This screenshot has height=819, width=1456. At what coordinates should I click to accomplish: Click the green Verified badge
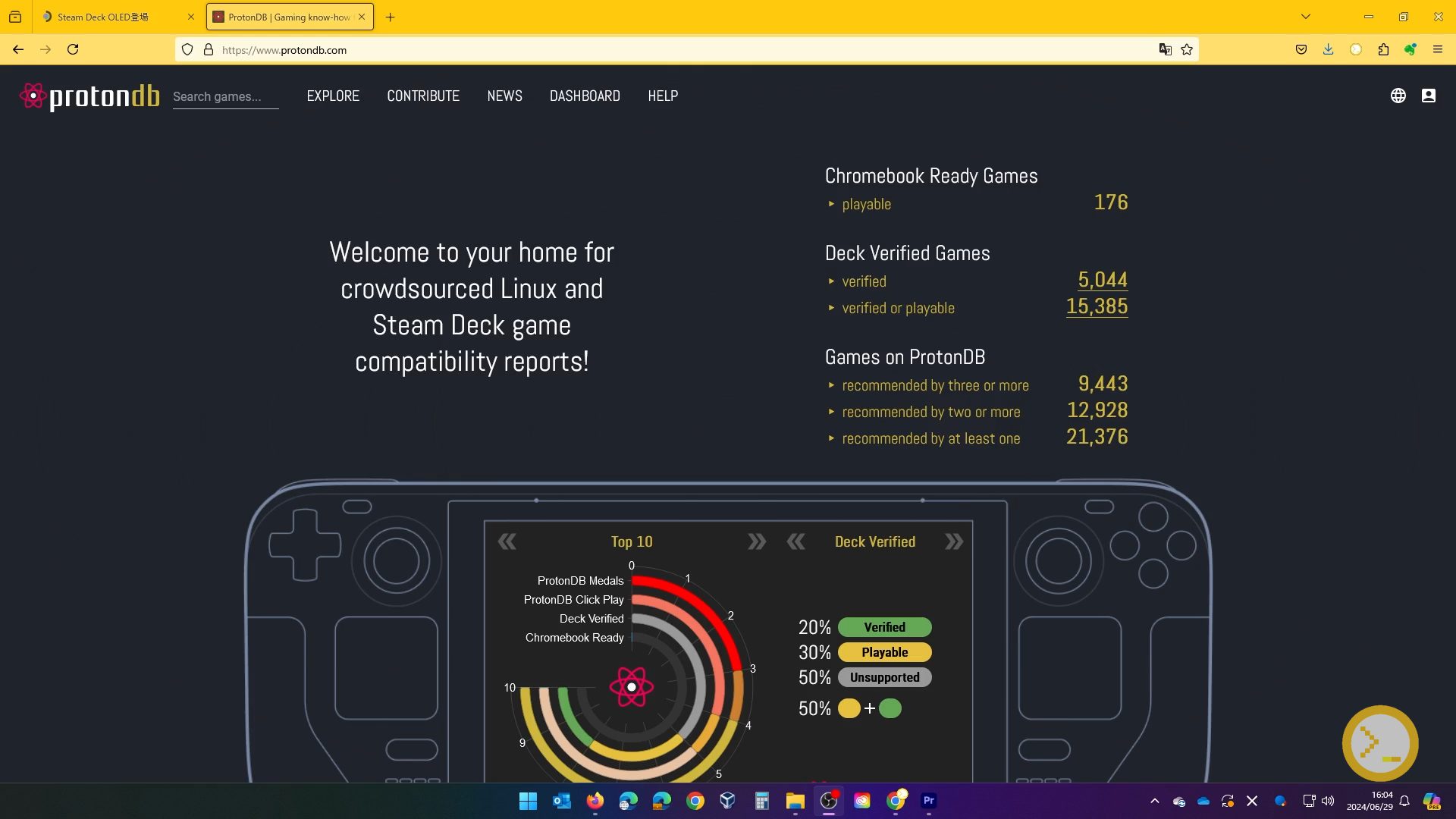point(884,627)
